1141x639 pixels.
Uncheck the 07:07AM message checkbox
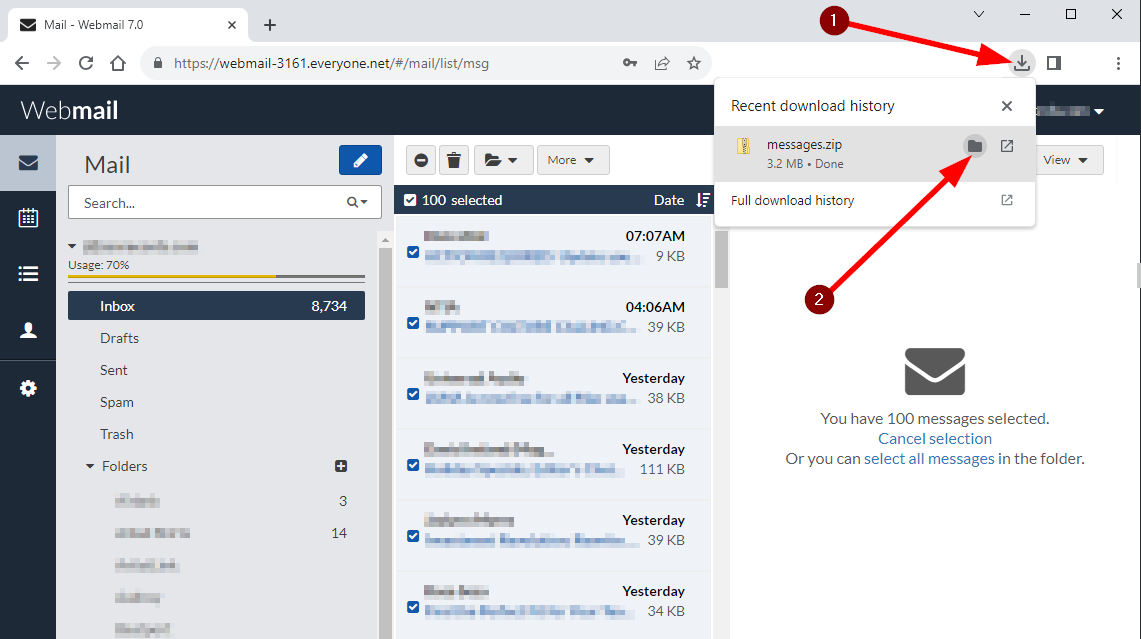point(413,252)
